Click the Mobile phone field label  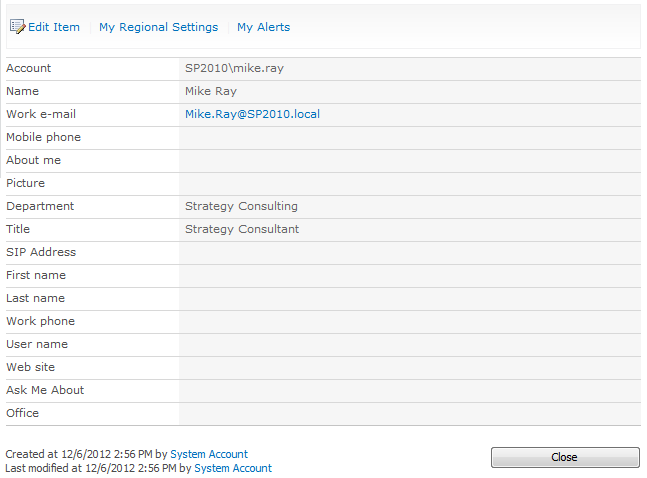43,137
